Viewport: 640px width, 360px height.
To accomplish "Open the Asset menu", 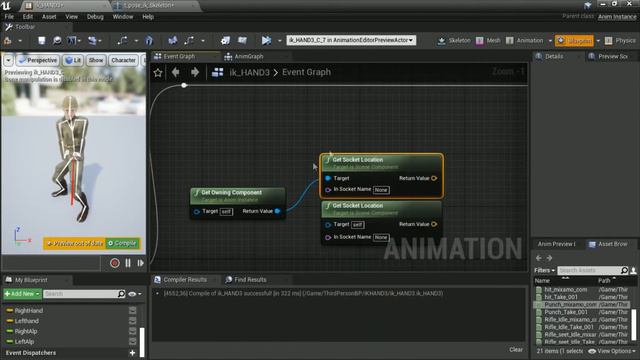I will click(49, 17).
